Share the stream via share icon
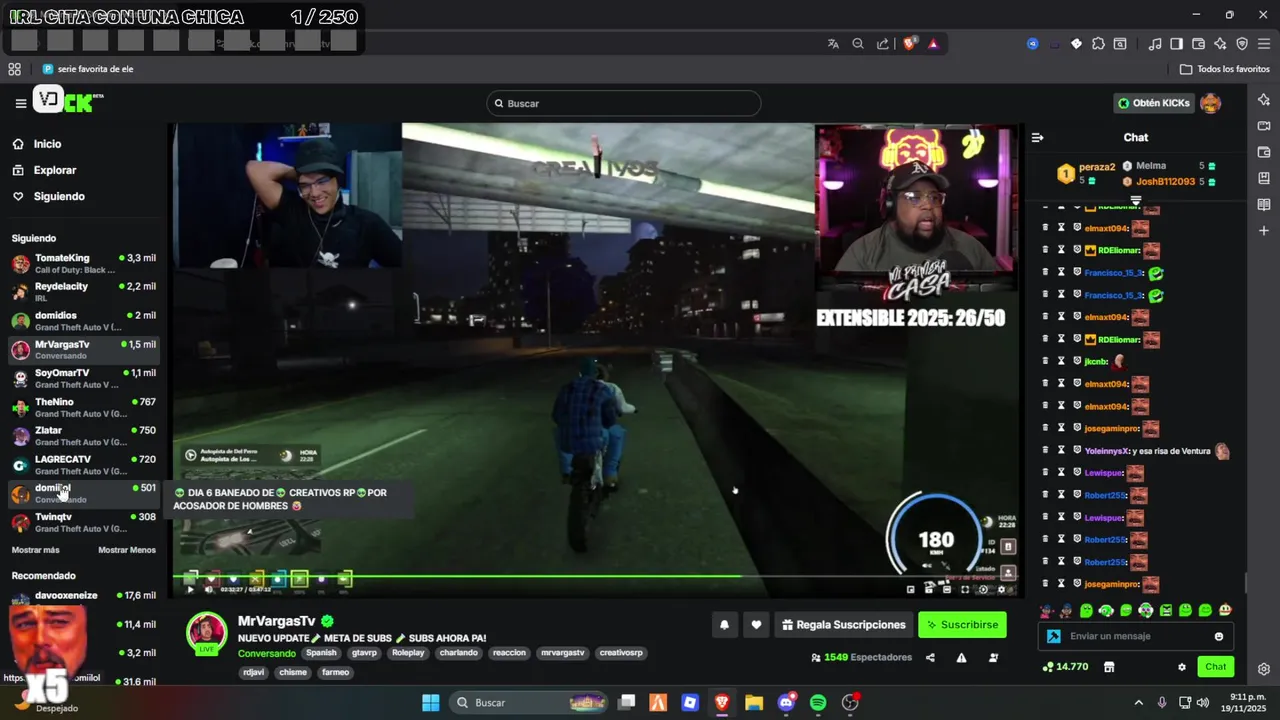 (930, 657)
